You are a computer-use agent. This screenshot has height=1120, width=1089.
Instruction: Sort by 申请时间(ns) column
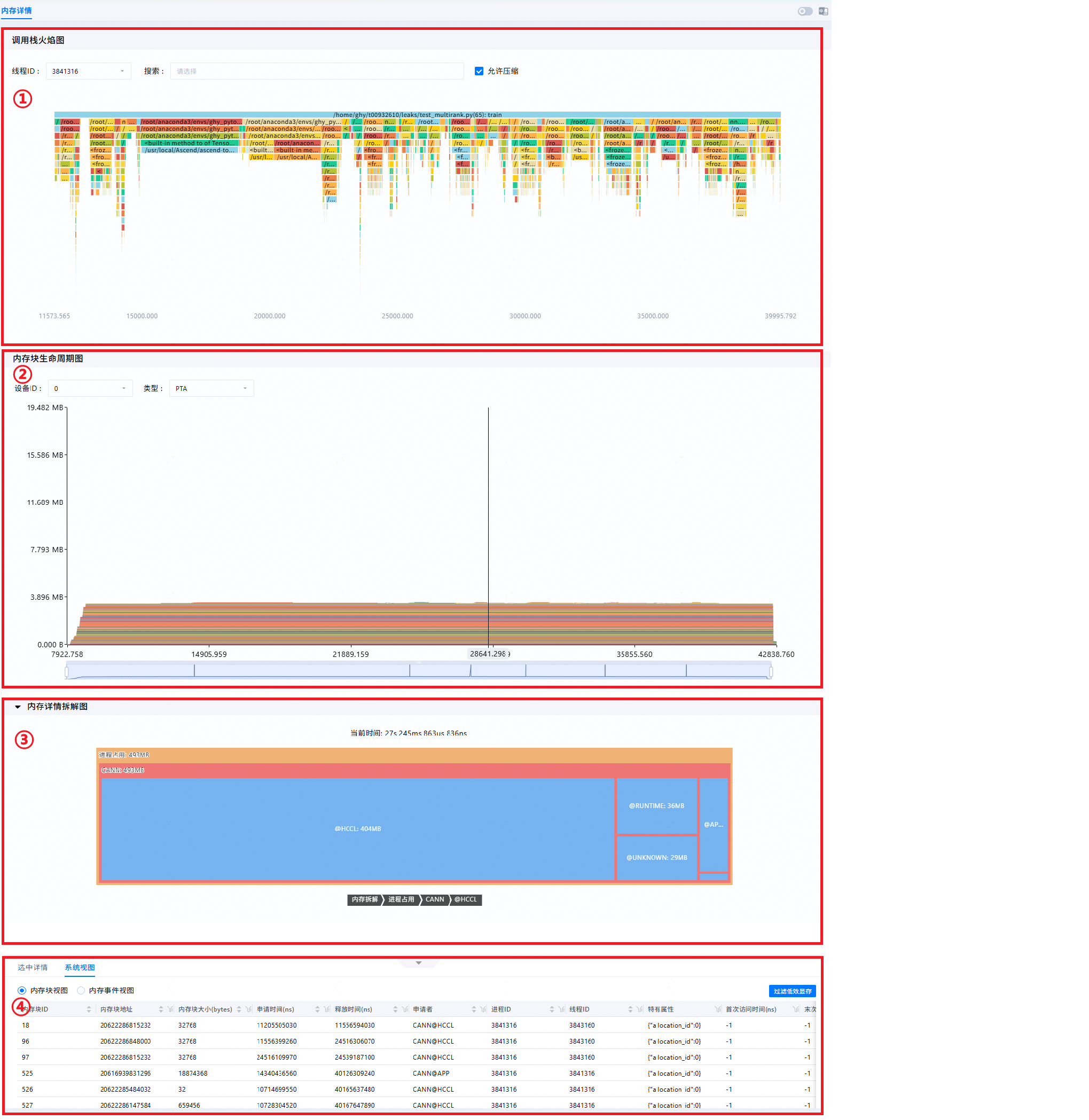point(317,1009)
